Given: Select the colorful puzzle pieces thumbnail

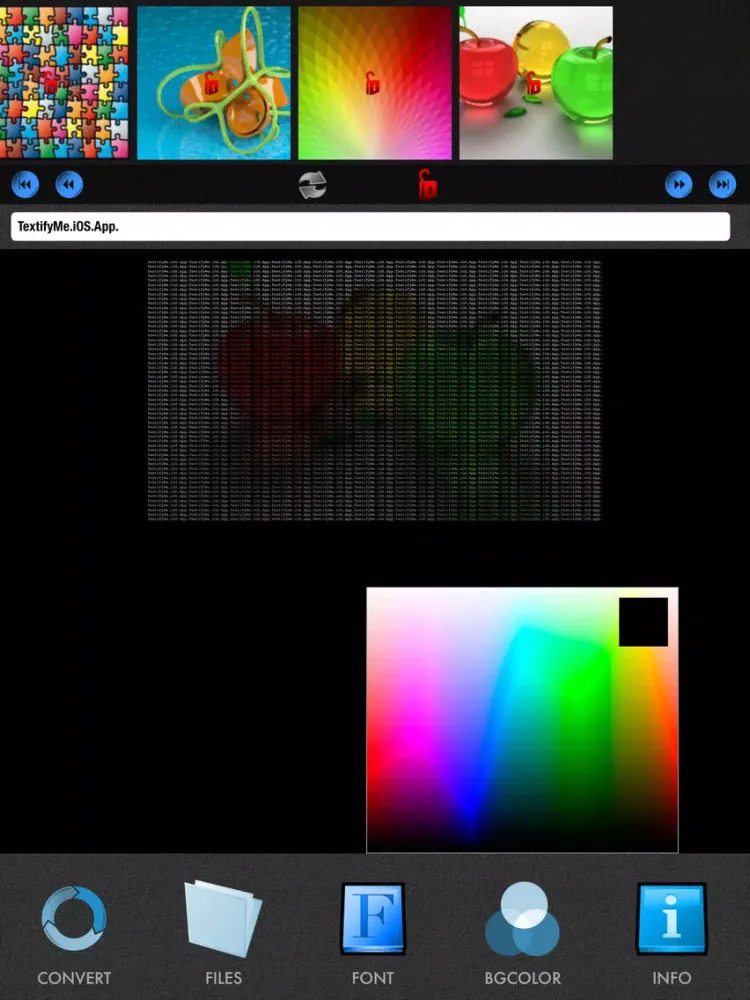Looking at the screenshot, I should (x=64, y=83).
